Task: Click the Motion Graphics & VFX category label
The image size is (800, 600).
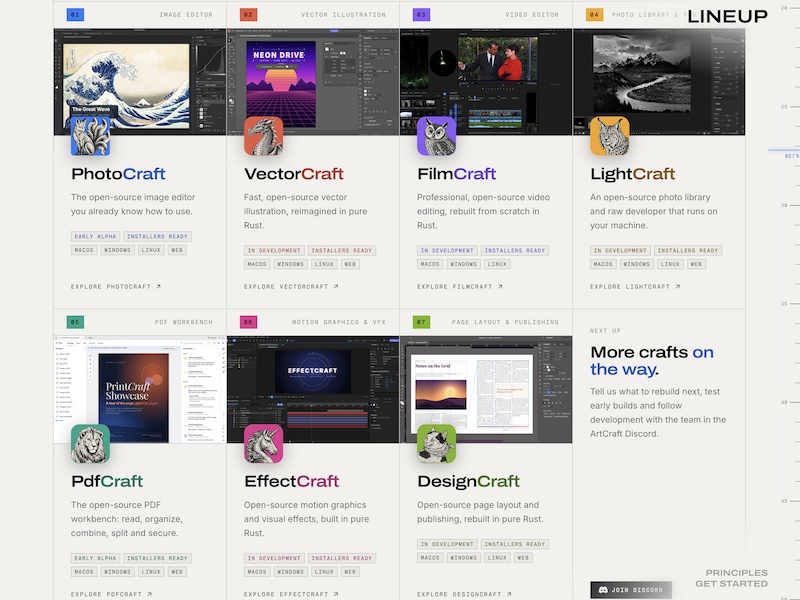Action: (339, 322)
